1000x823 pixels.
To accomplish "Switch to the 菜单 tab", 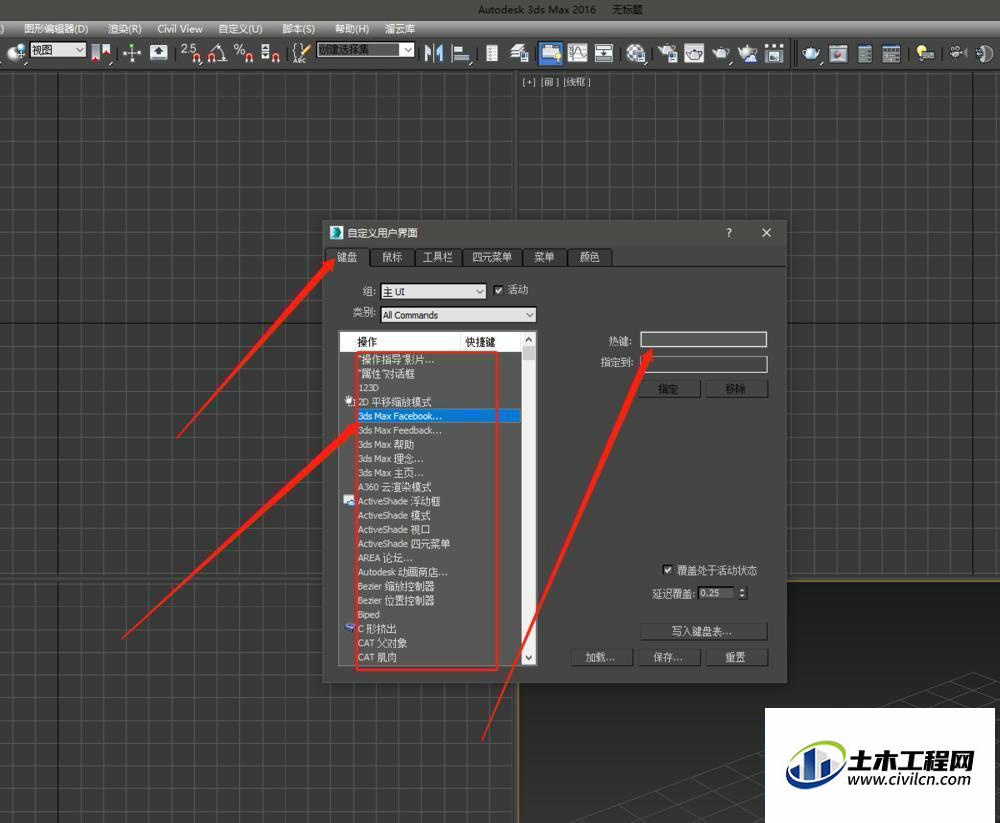I will point(544,257).
